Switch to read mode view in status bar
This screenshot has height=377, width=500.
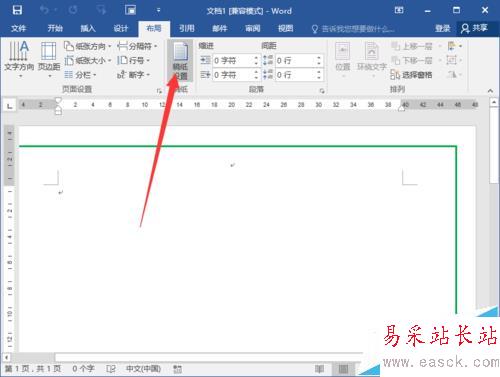click(319, 369)
